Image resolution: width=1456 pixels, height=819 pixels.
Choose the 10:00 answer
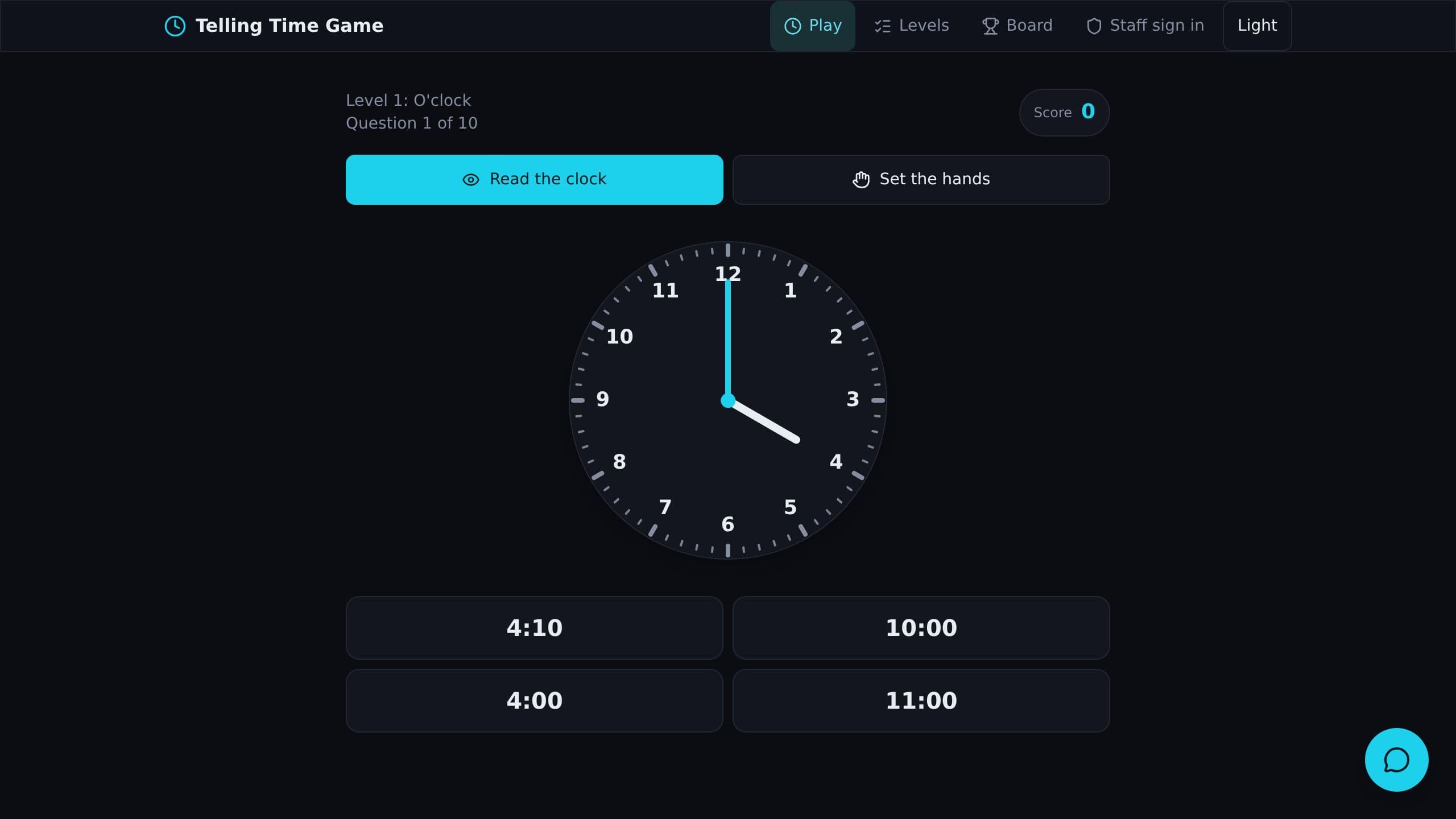[921, 627]
